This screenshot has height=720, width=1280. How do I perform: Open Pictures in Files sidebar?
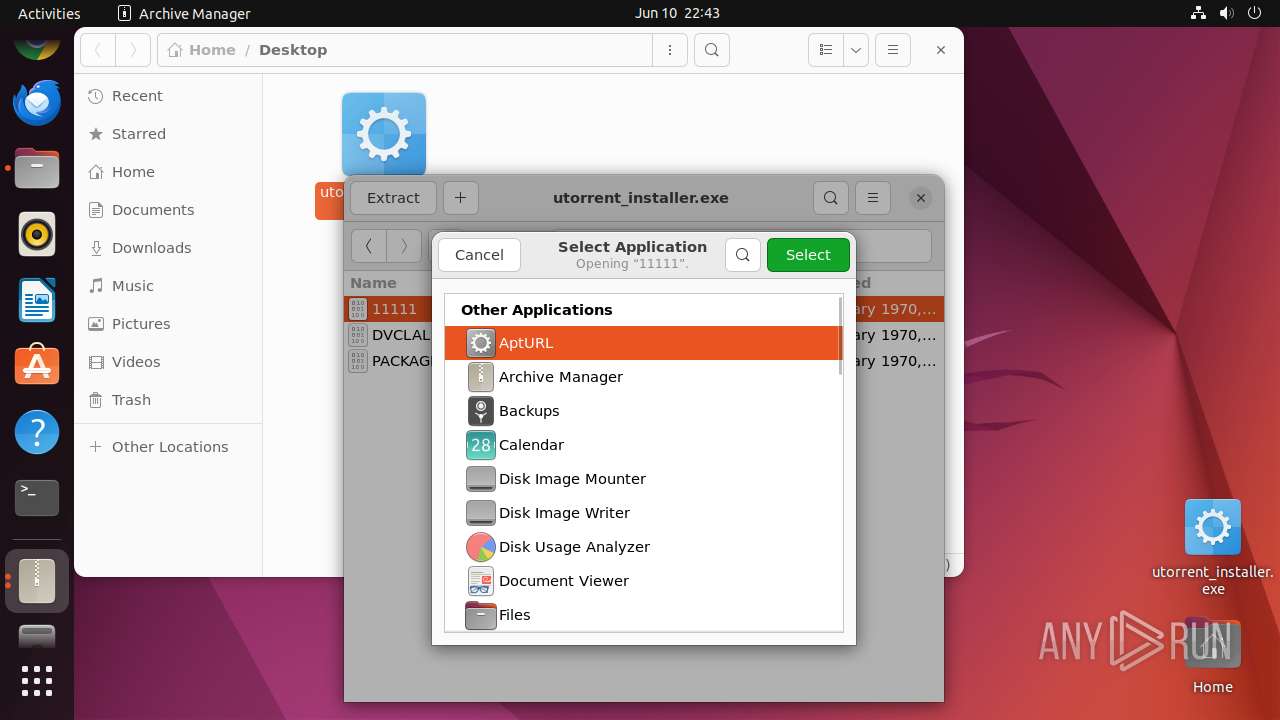click(x=168, y=324)
